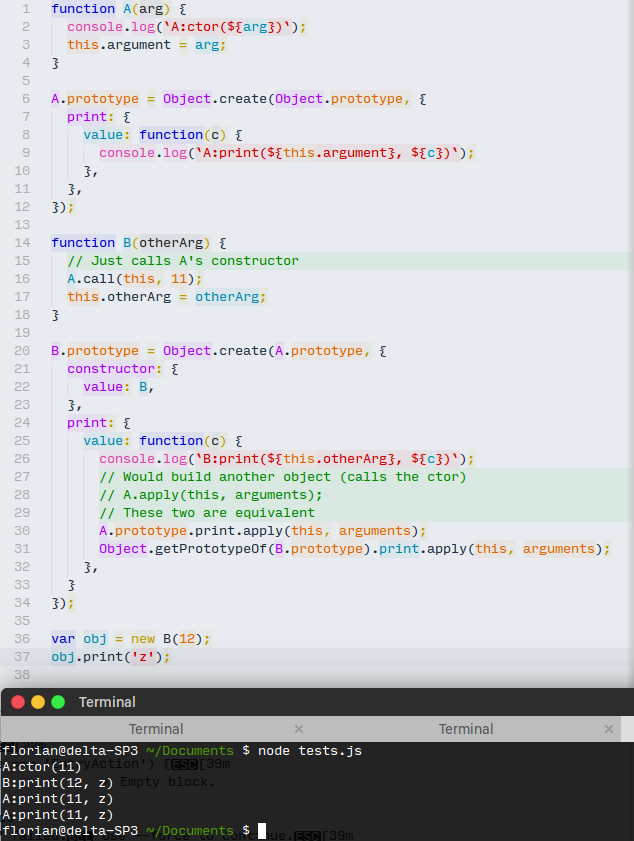The height and width of the screenshot is (841, 634).
Task: Click the 'function B(otherArg)' declaration
Action: (x=138, y=243)
